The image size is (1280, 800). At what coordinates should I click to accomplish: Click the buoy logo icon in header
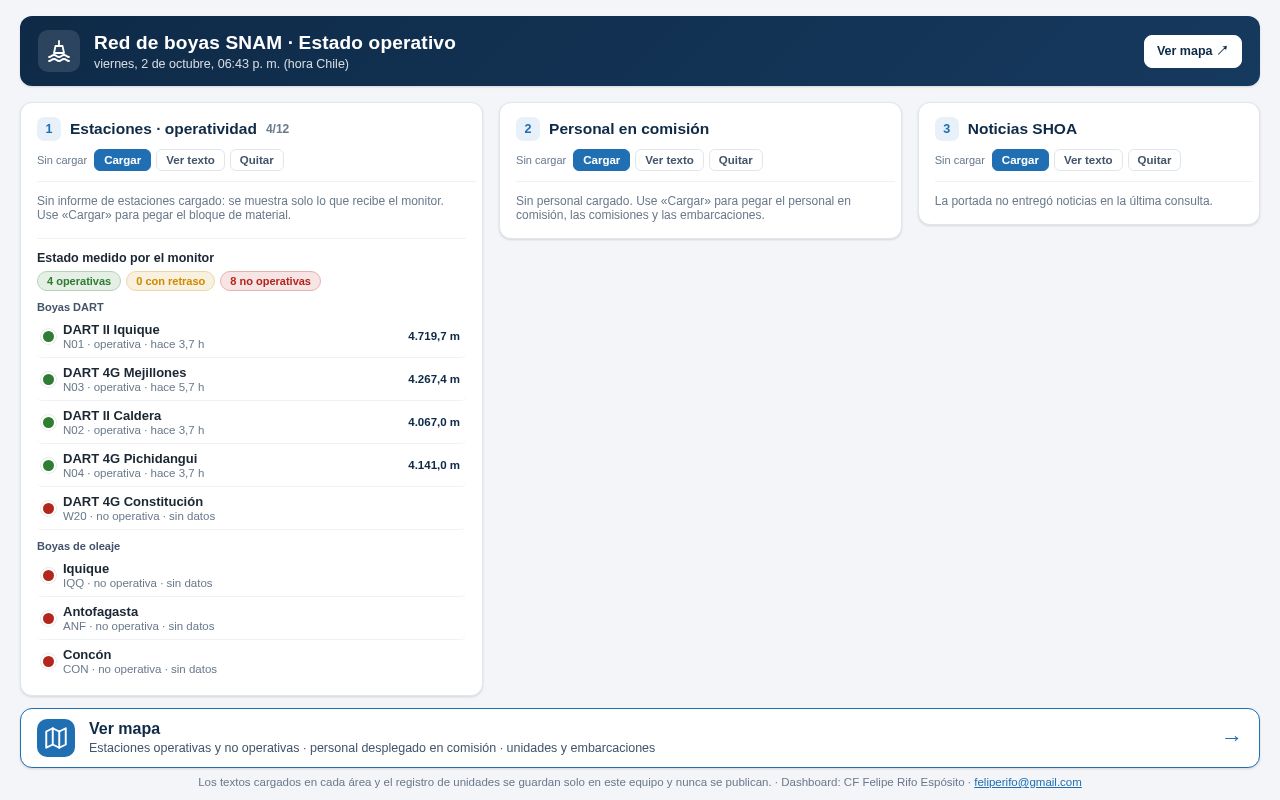[x=59, y=51]
